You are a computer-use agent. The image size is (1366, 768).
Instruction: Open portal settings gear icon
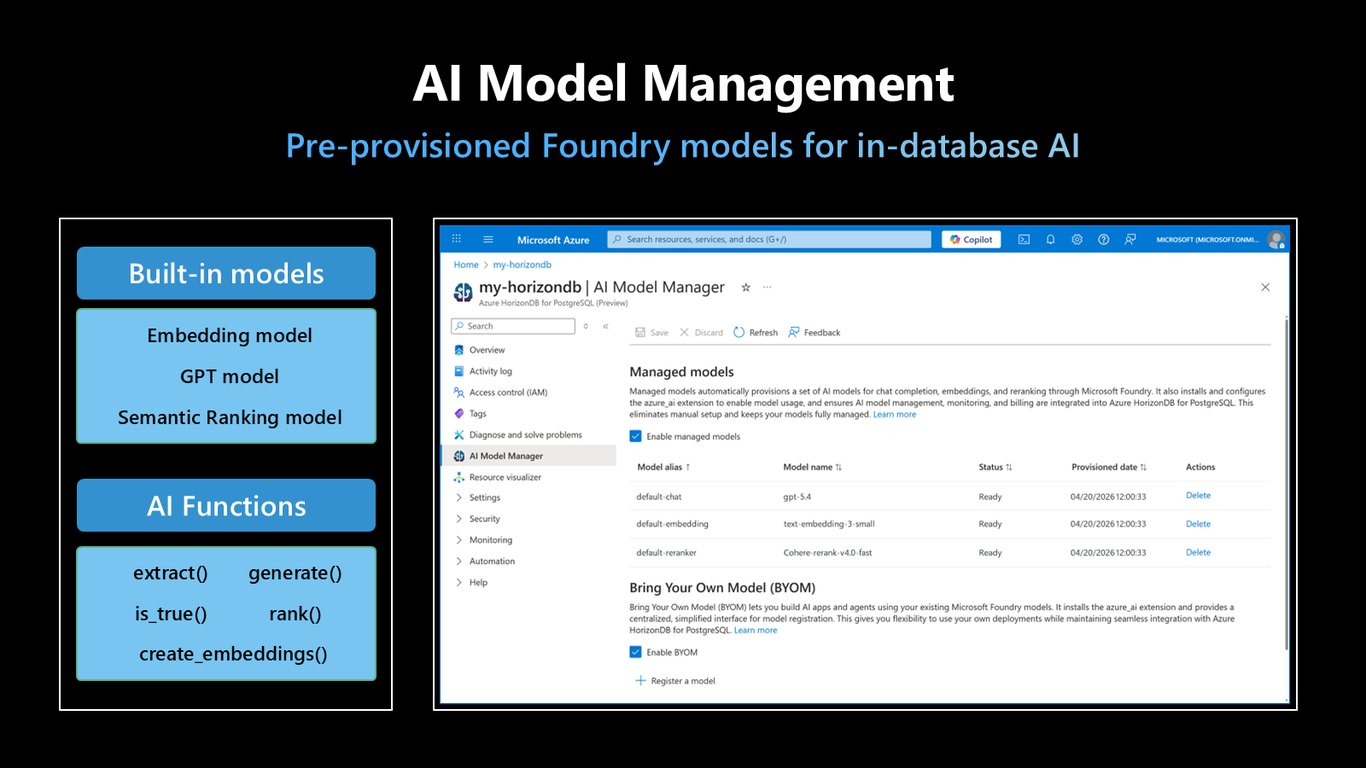click(1077, 239)
